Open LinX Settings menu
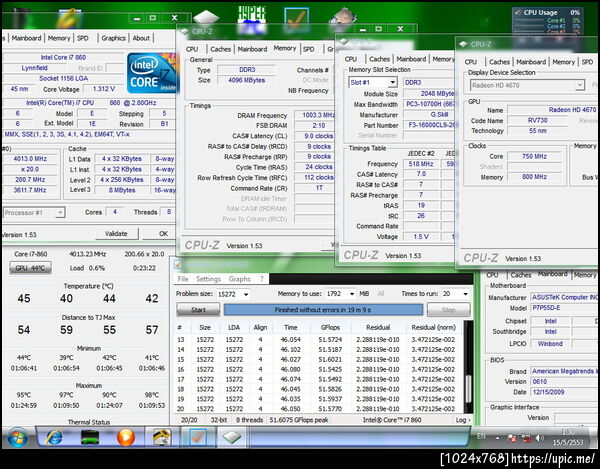The height and width of the screenshot is (469, 600). point(208,279)
